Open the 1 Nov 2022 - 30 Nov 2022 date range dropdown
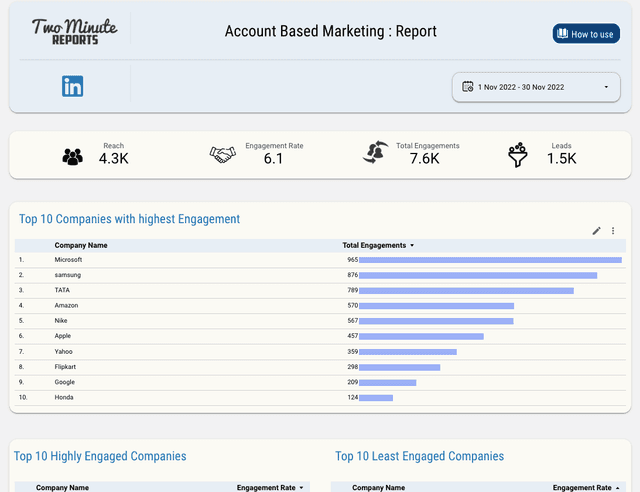The width and height of the screenshot is (640, 492). click(x=536, y=87)
